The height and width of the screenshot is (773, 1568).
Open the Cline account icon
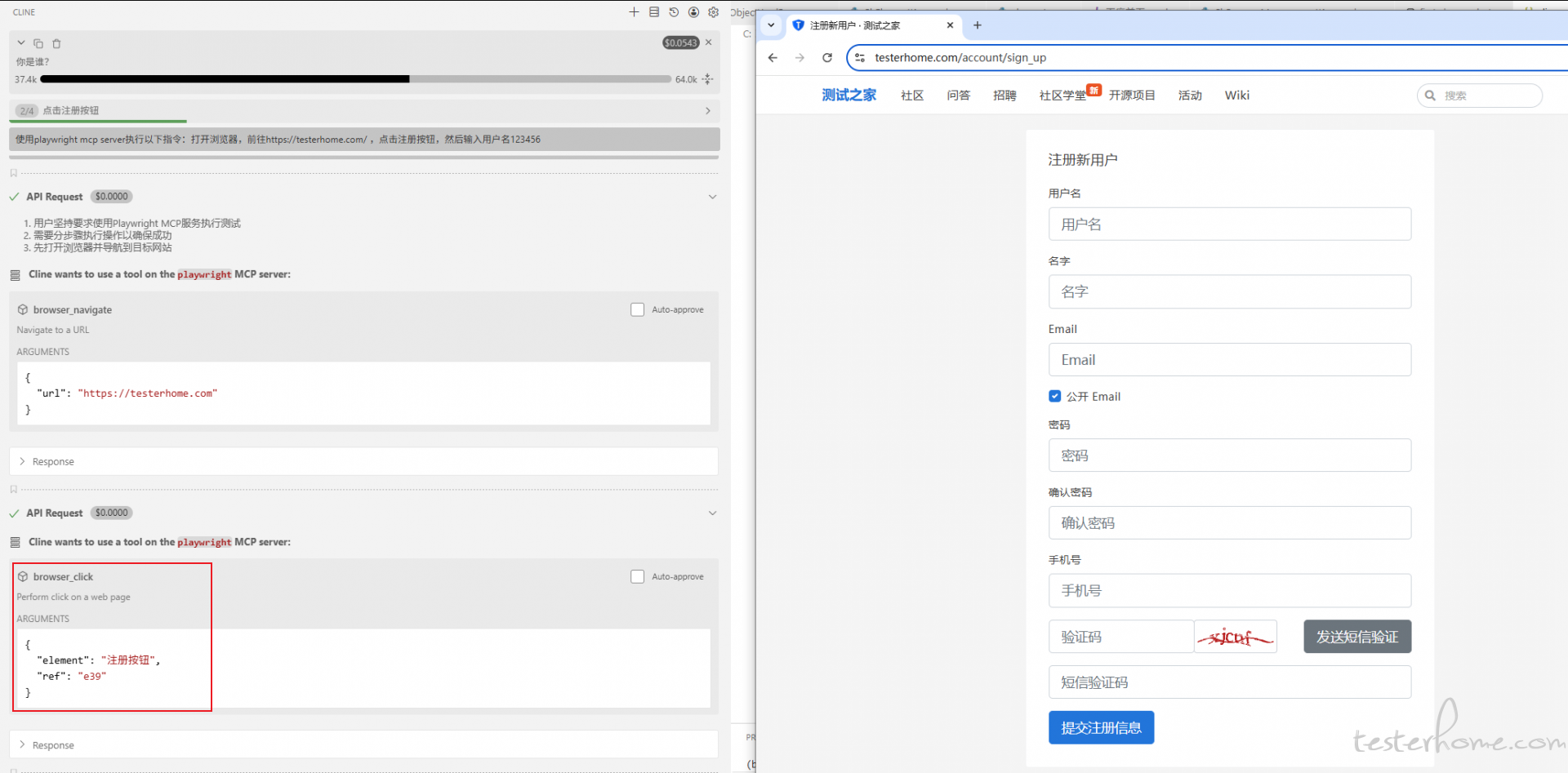pyautogui.click(x=693, y=12)
